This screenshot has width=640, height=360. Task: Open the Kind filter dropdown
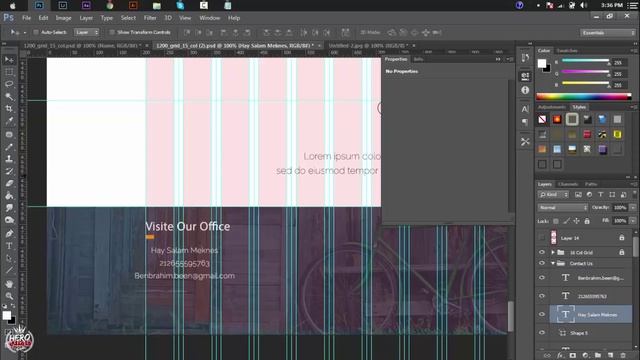[553, 195]
